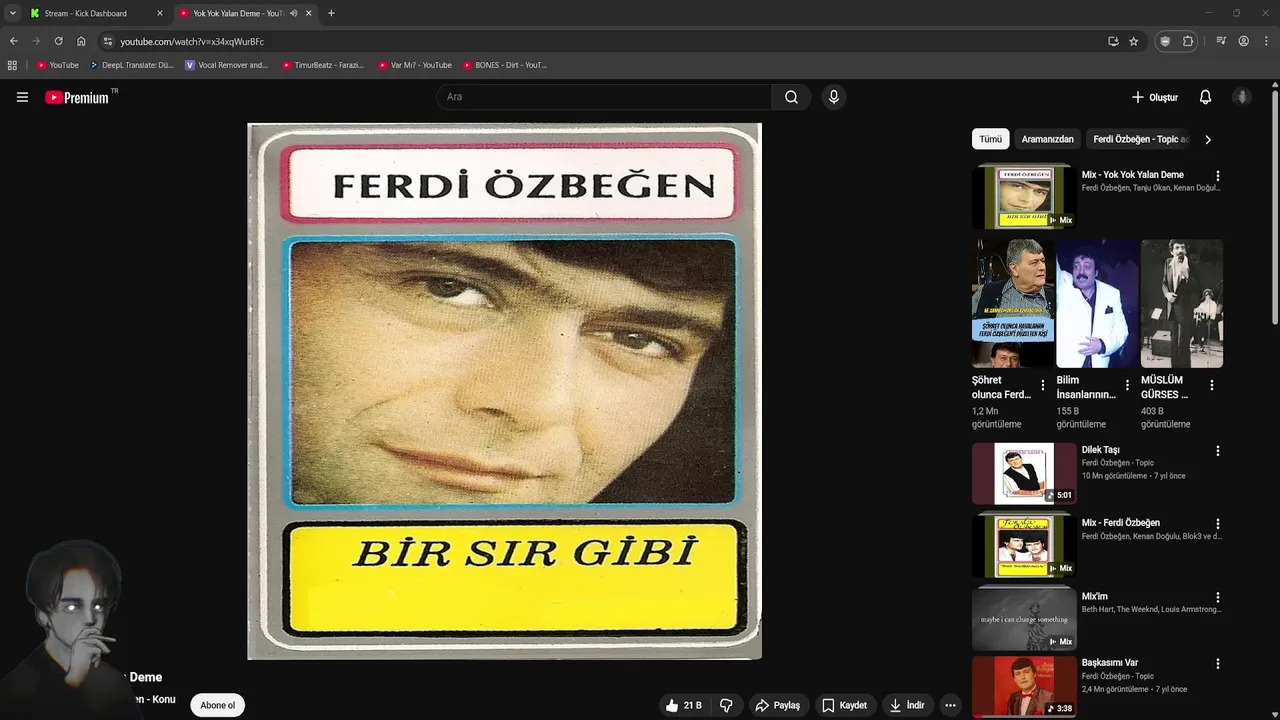Open Mix'im playlist thumbnail

[1024, 619]
